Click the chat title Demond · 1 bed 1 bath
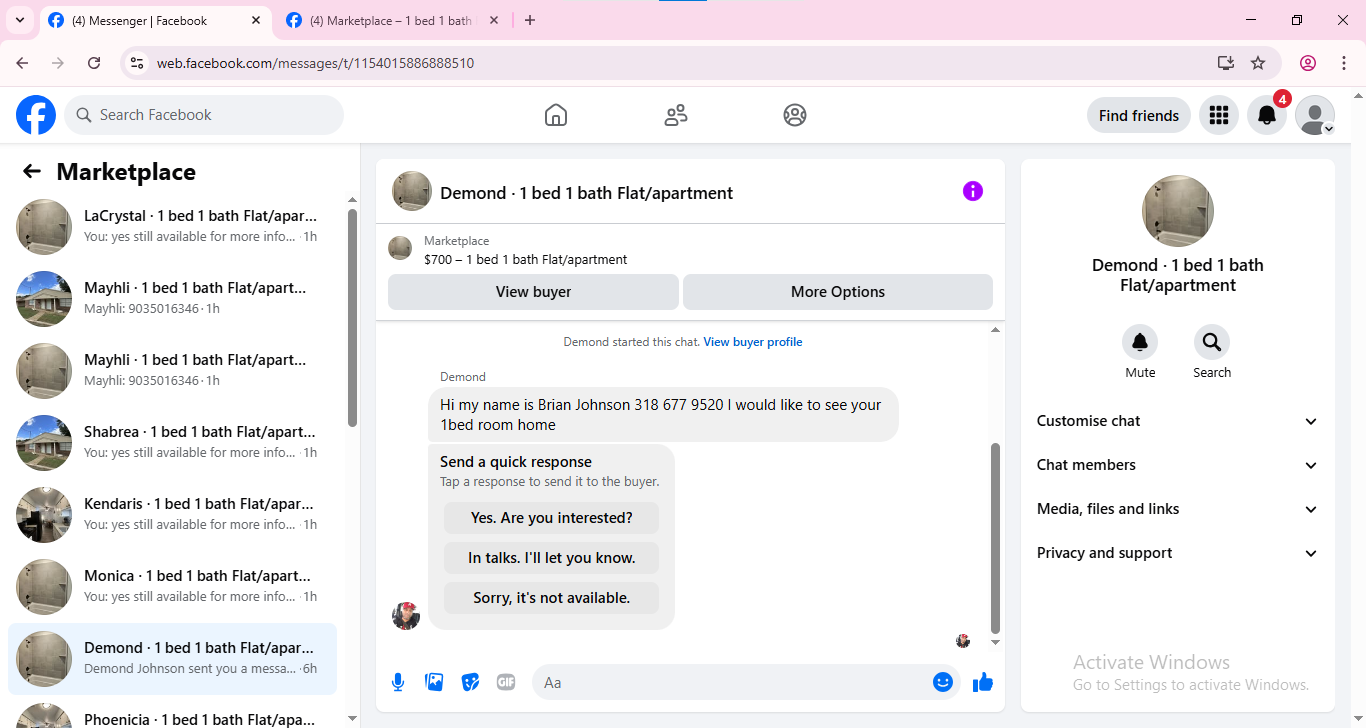 pyautogui.click(x=587, y=193)
